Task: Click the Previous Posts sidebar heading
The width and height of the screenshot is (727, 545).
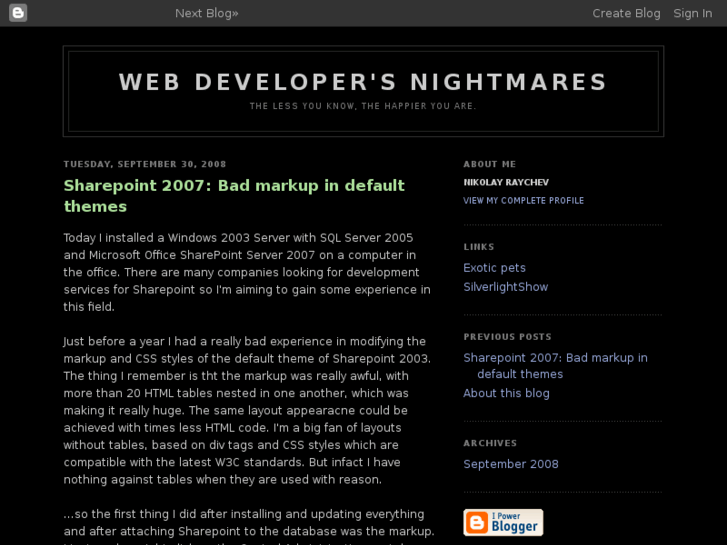Action: coord(507,337)
